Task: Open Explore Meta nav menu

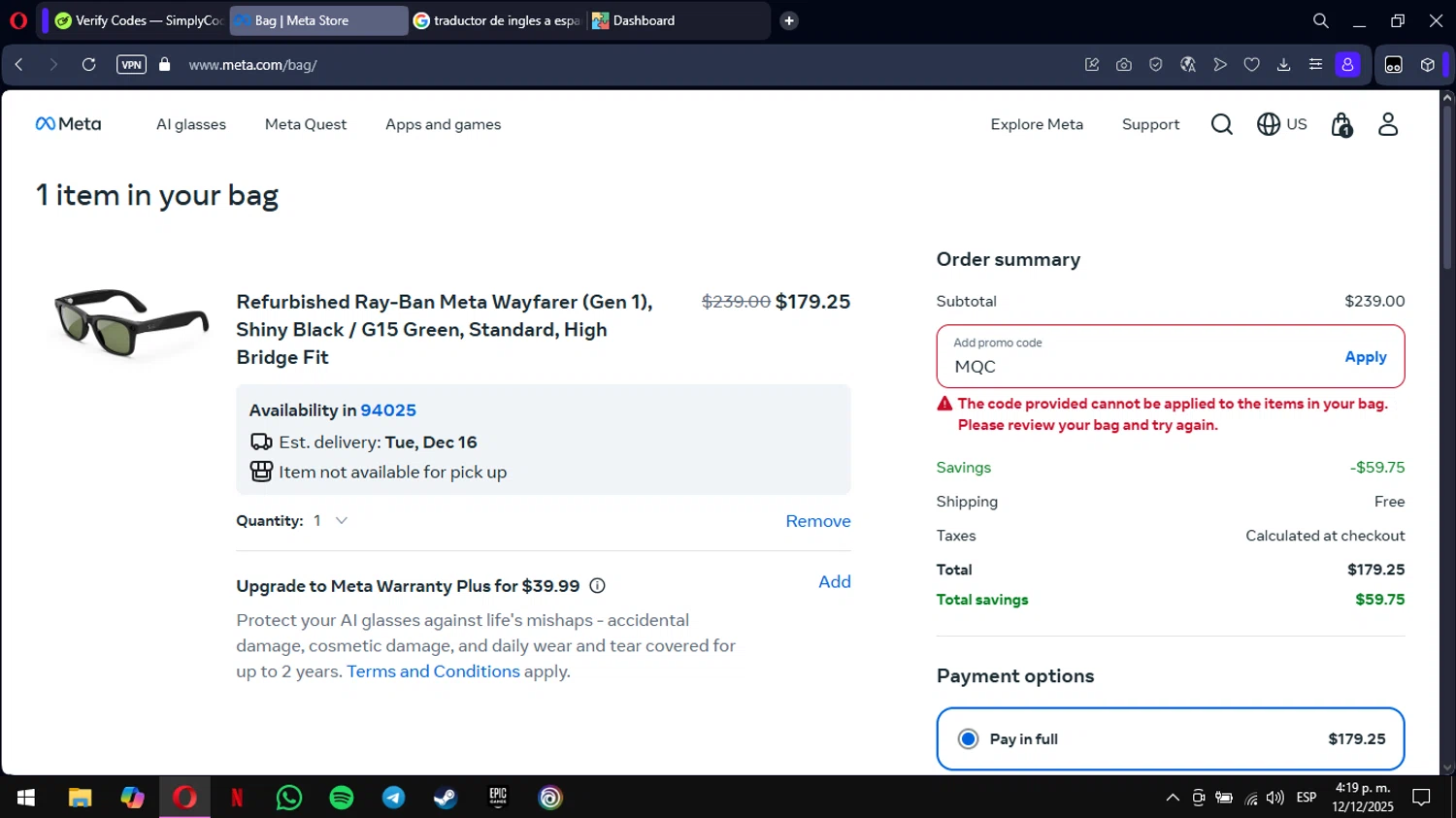Action: (x=1037, y=124)
